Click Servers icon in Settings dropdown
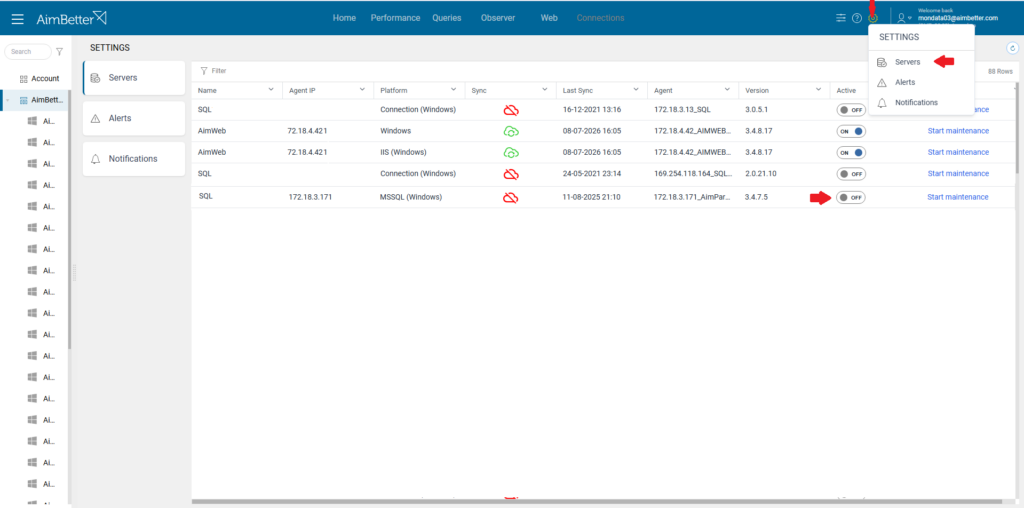The width and height of the screenshot is (1024, 508). 882,62
